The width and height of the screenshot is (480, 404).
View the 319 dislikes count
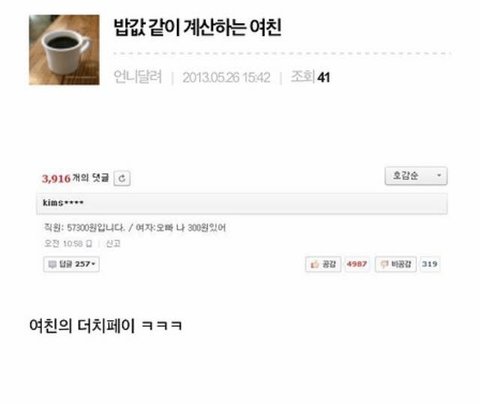pos(429,264)
